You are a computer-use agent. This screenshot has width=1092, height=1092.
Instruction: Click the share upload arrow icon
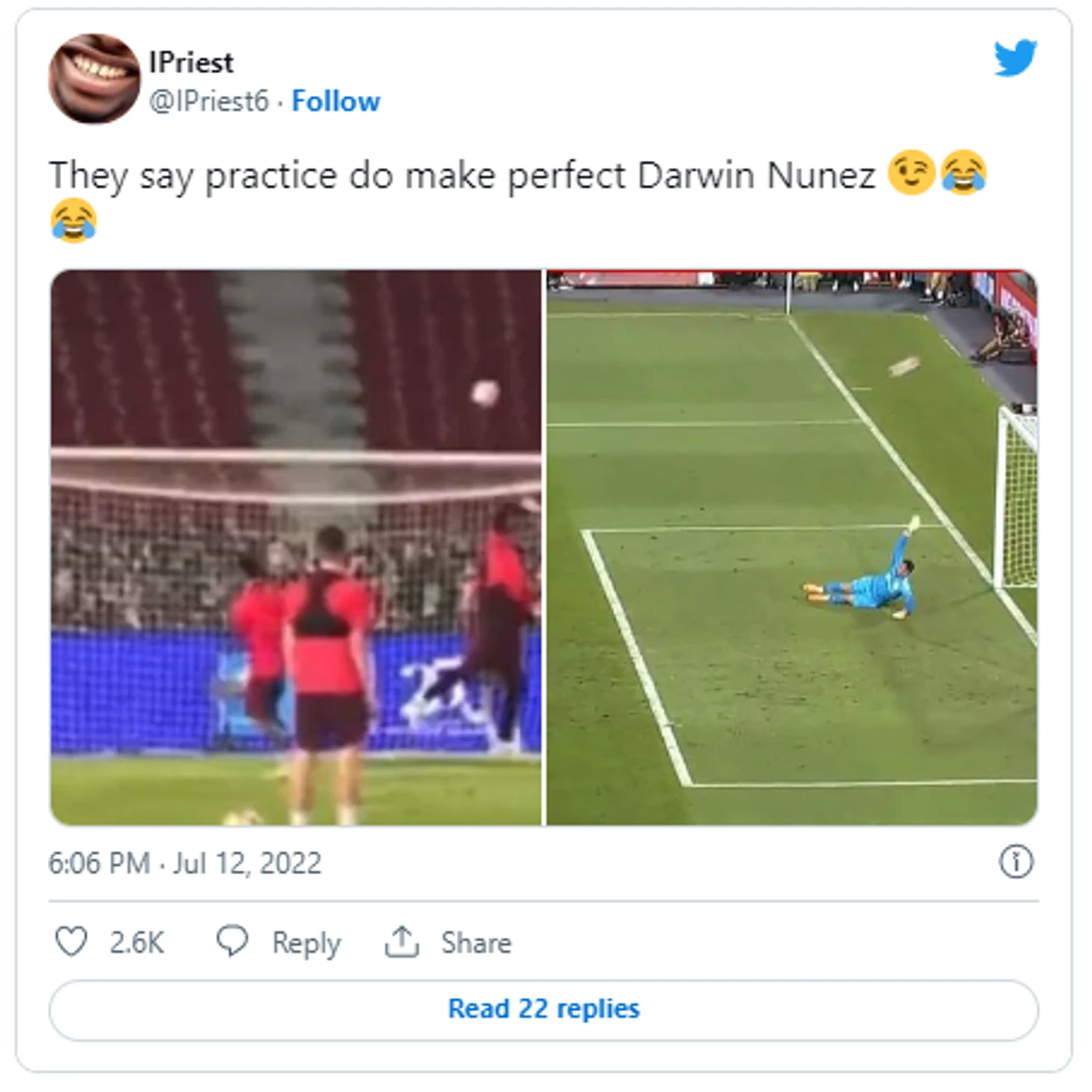point(402,941)
